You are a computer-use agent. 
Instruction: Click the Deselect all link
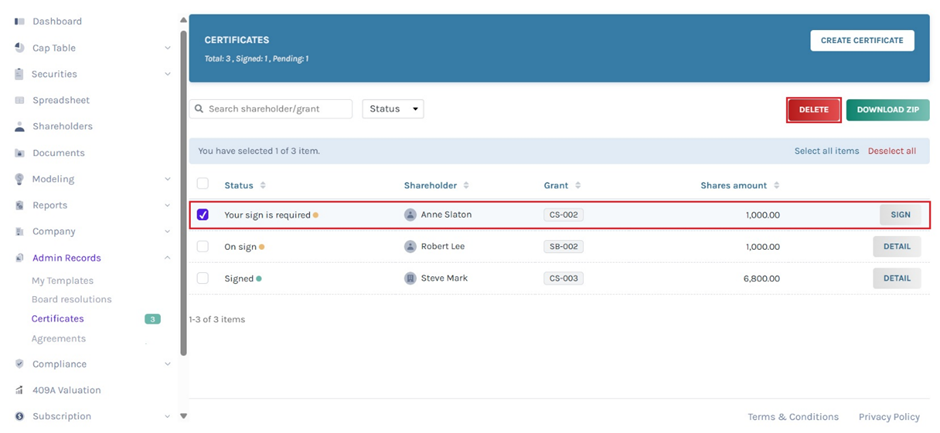[x=891, y=151]
